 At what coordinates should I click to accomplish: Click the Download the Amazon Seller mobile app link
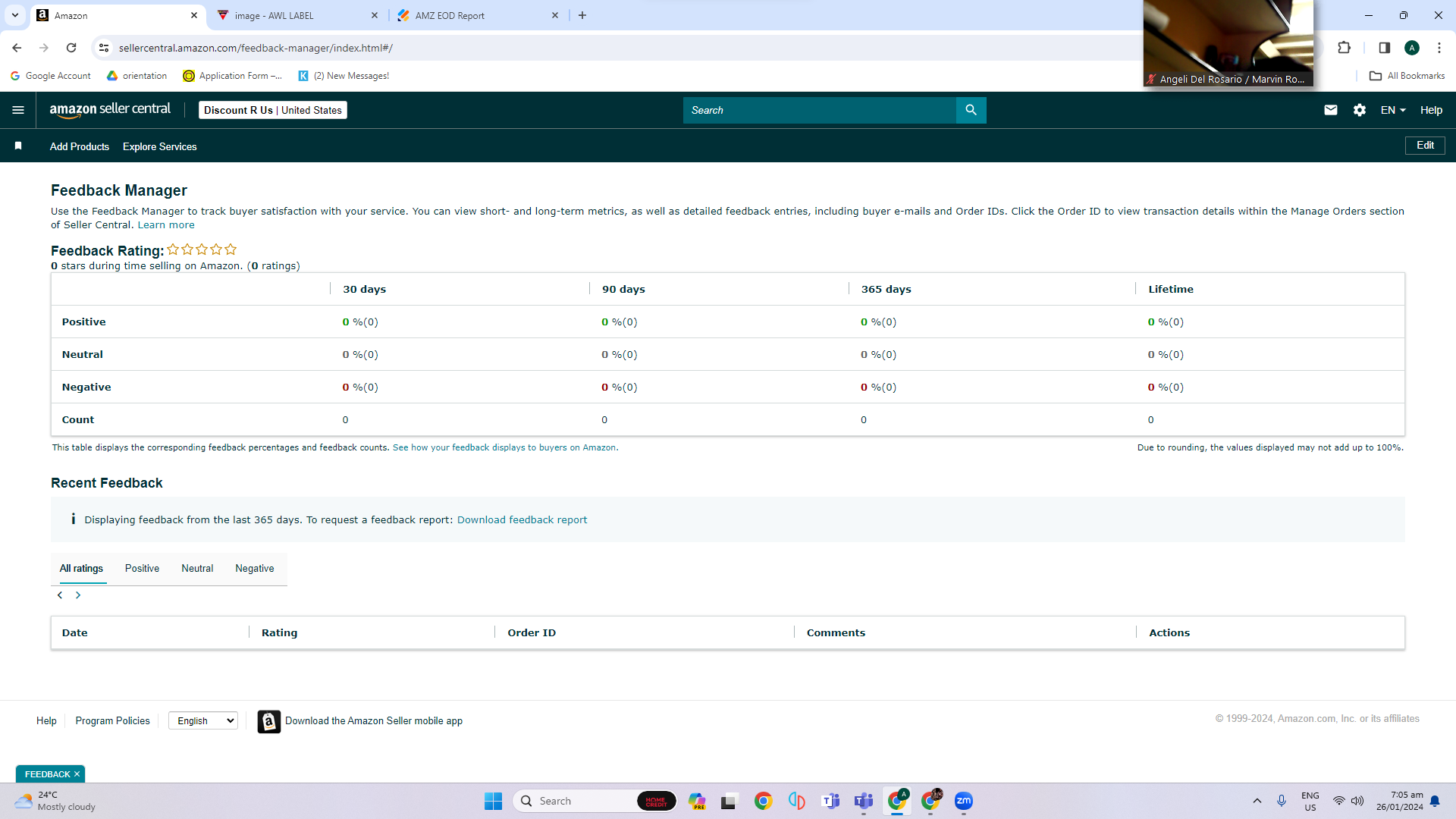[x=374, y=721]
